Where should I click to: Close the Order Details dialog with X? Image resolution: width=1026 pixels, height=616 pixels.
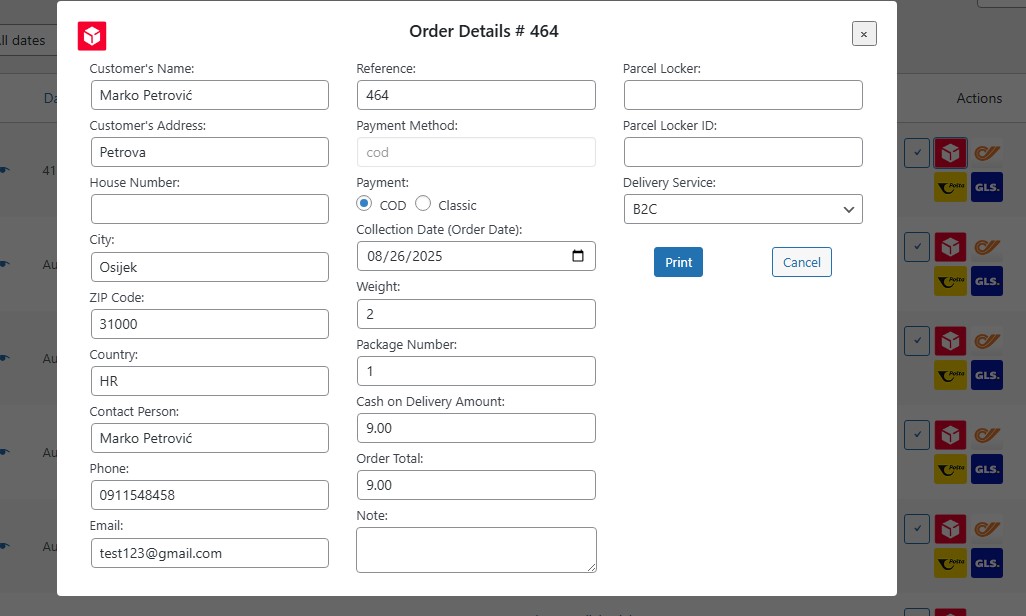point(864,34)
